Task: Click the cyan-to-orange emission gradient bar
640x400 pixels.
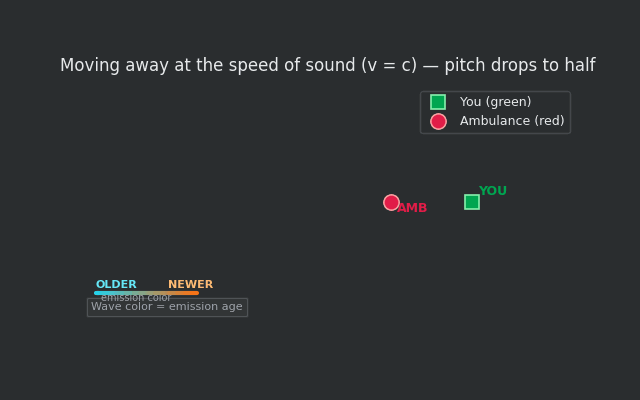Action: pyautogui.click(x=147, y=293)
